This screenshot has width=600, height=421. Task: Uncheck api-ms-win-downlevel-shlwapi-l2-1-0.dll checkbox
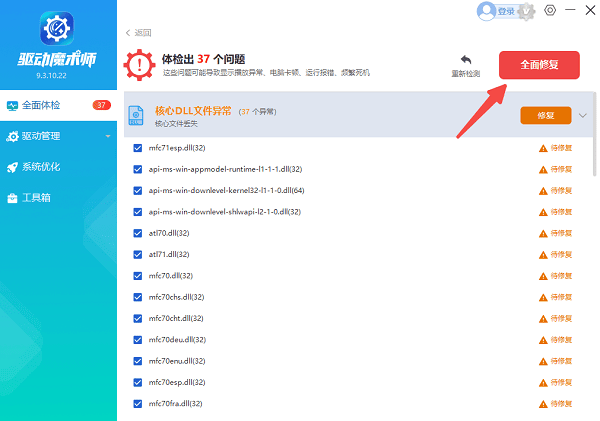point(138,212)
